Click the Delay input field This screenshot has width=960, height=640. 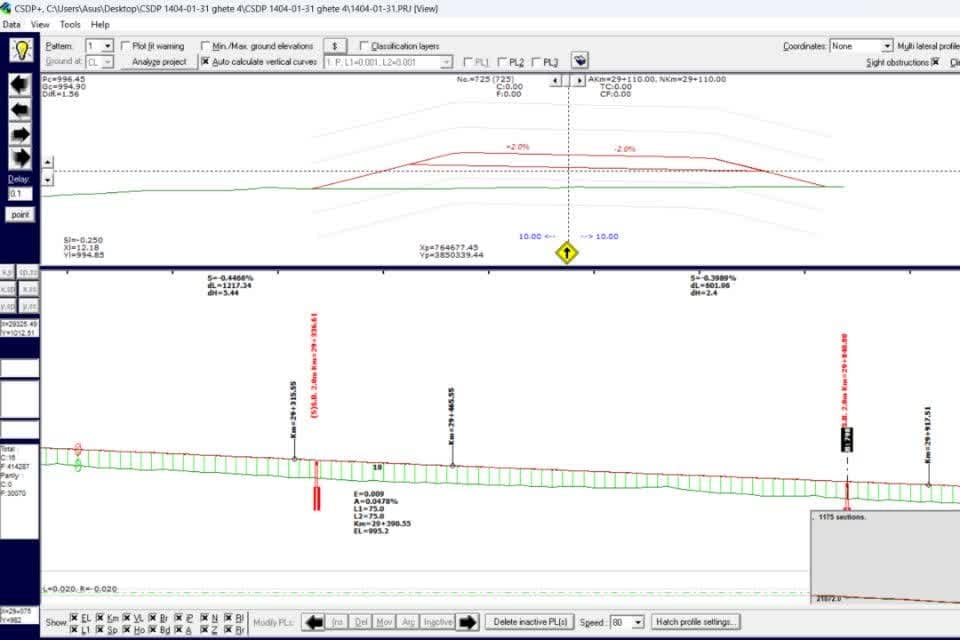click(20, 194)
